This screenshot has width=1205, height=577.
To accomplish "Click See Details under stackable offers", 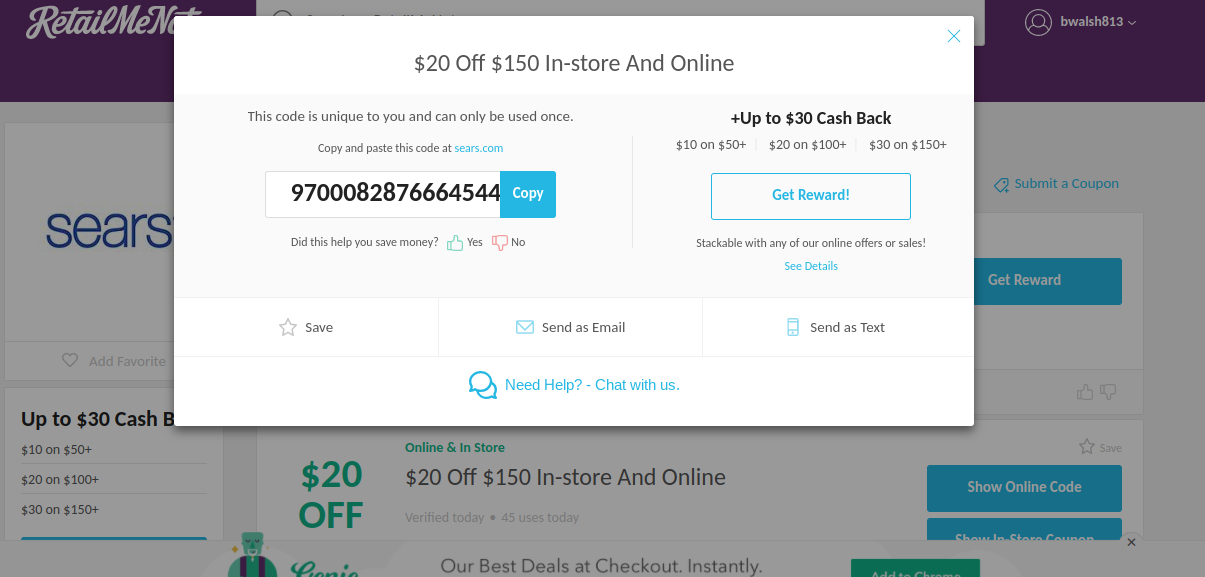I will (810, 265).
